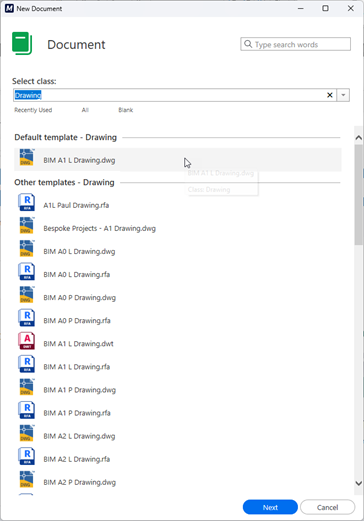Select BIM A2 P Drawing.dwg name
The width and height of the screenshot is (364, 521).
pos(80,483)
